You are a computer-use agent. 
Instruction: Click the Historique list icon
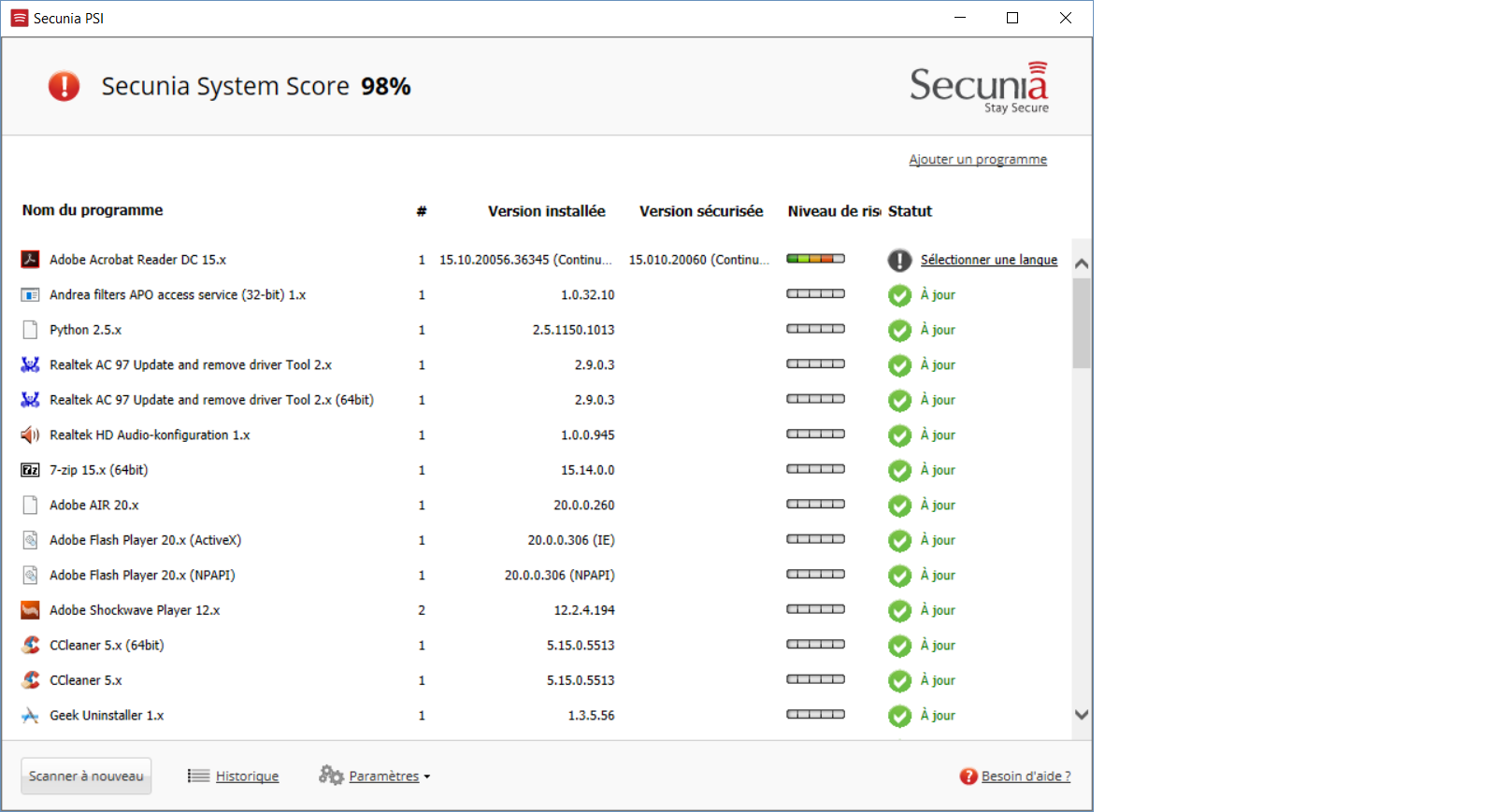click(x=198, y=776)
